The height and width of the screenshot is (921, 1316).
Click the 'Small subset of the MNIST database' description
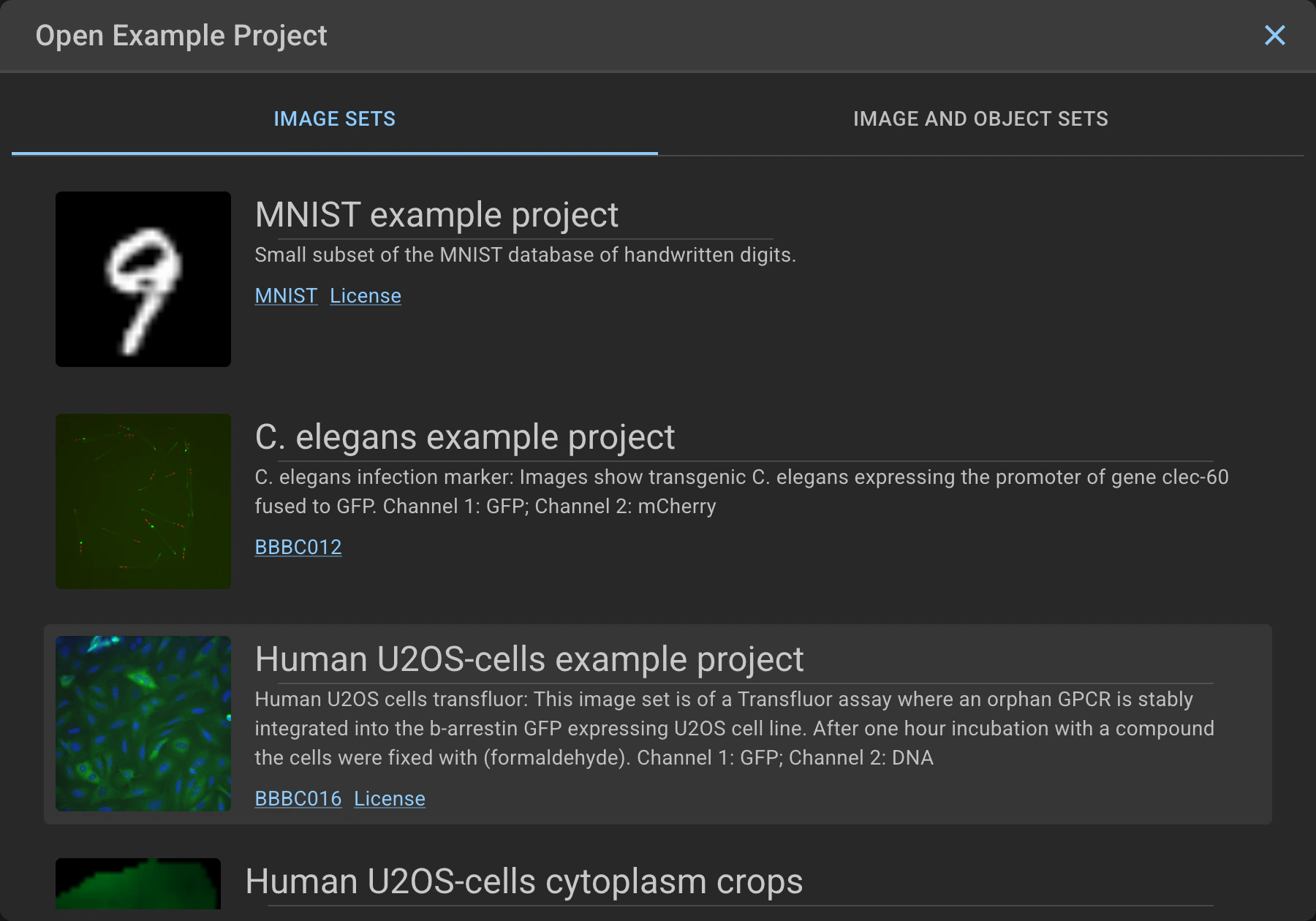pyautogui.click(x=525, y=255)
